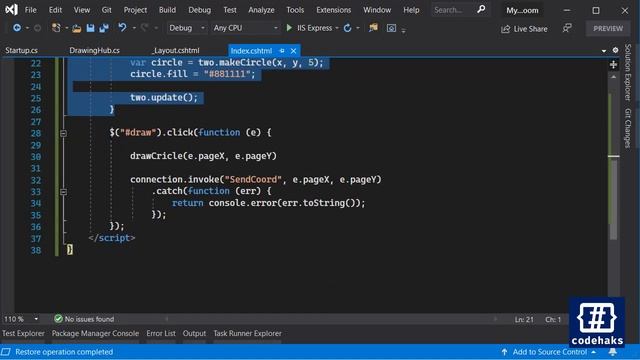Click the Refresh browser icon
Image resolution: width=640 pixels, height=360 pixels.
(x=347, y=28)
